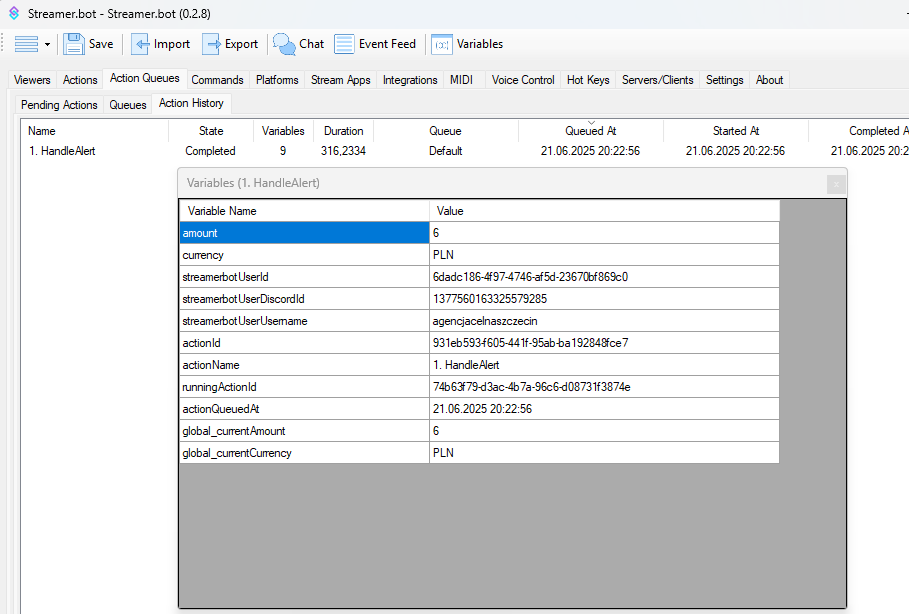Select the Action Queues tab

click(144, 78)
